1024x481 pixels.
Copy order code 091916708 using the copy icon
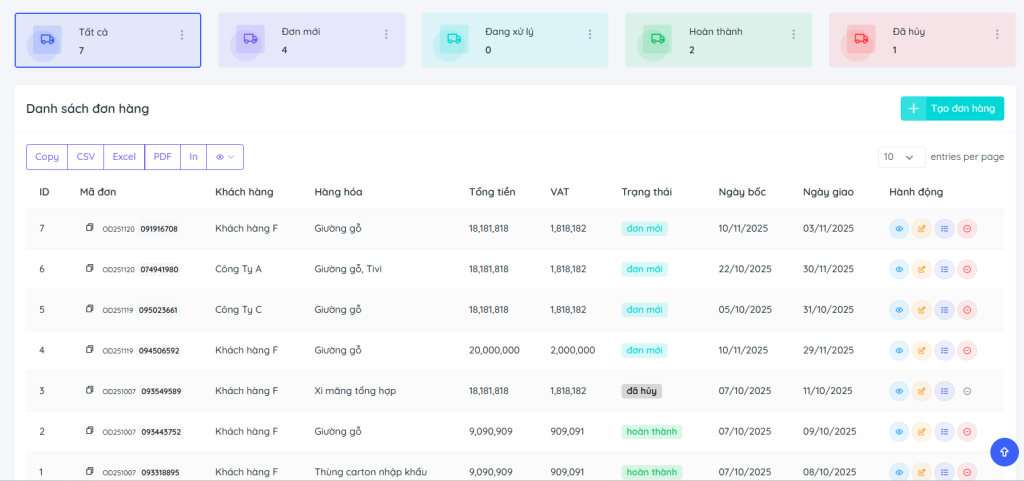pos(90,228)
